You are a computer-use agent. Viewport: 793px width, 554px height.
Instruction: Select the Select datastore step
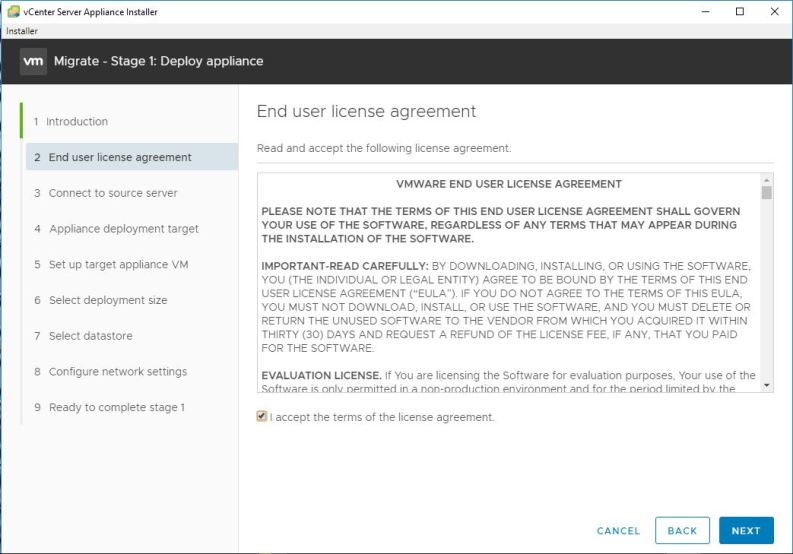click(90, 336)
